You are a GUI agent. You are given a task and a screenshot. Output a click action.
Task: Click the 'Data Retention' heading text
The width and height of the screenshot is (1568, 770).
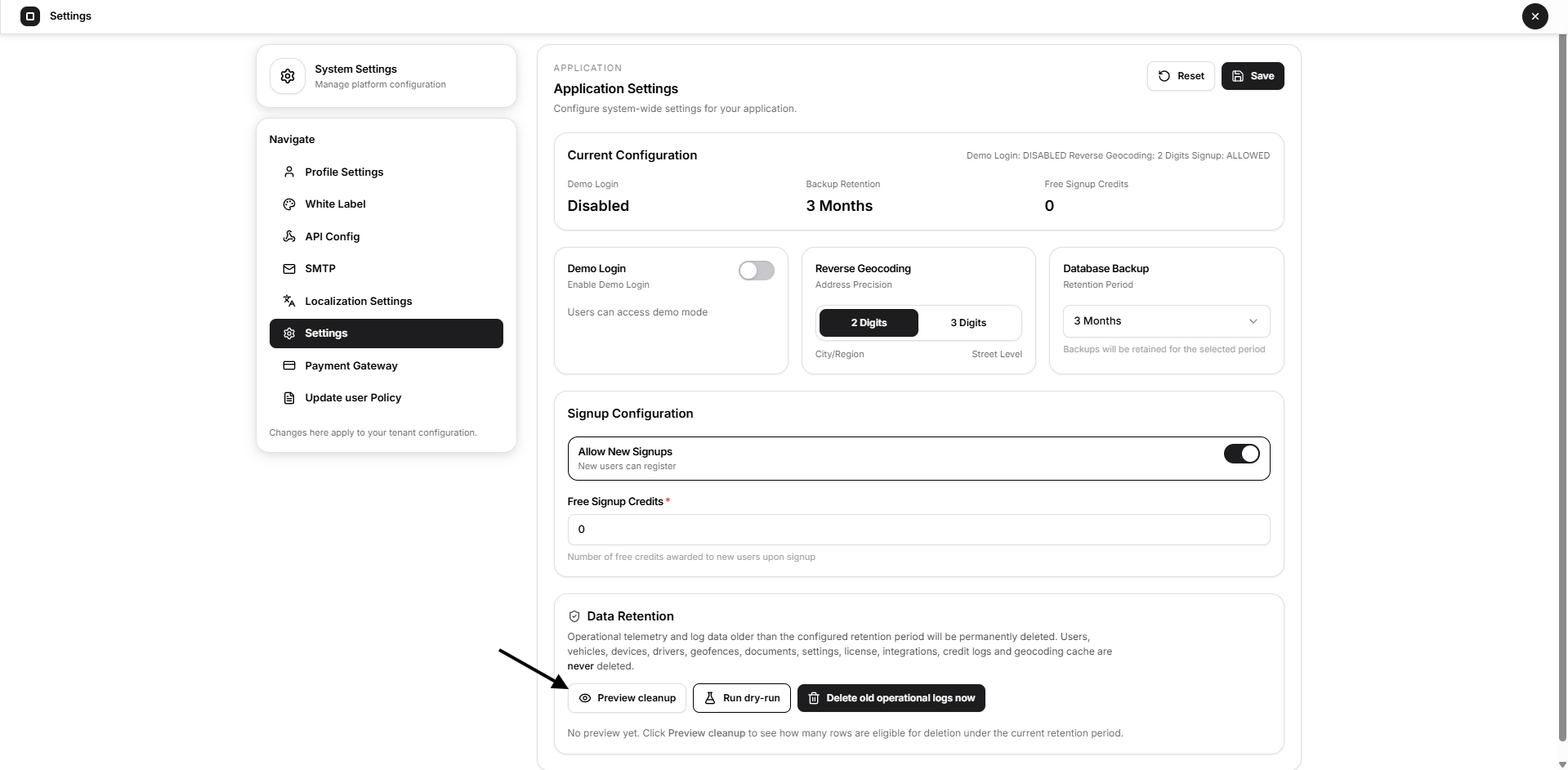click(630, 616)
